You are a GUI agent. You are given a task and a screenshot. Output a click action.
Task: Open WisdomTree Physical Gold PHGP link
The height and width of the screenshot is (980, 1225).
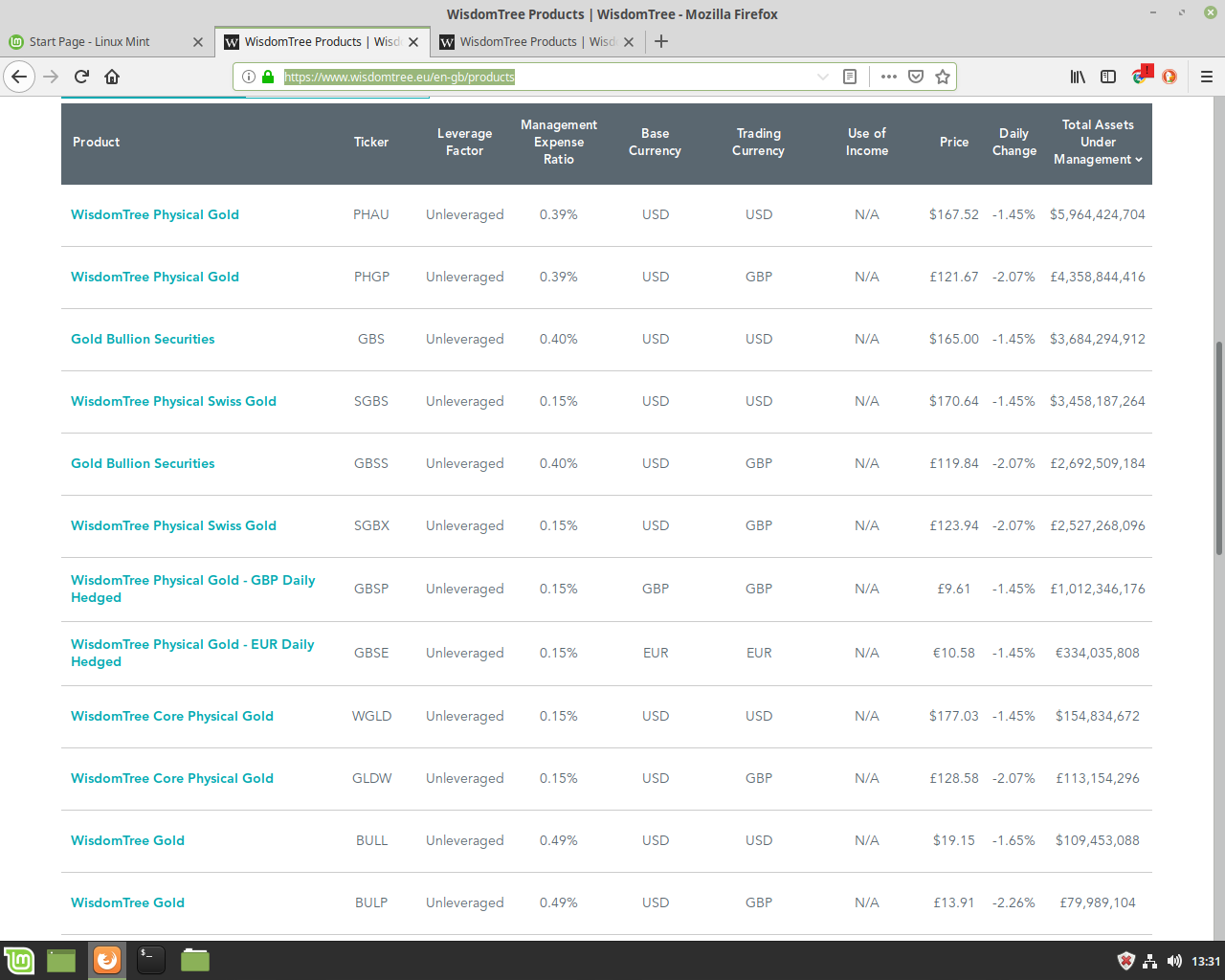coord(155,277)
